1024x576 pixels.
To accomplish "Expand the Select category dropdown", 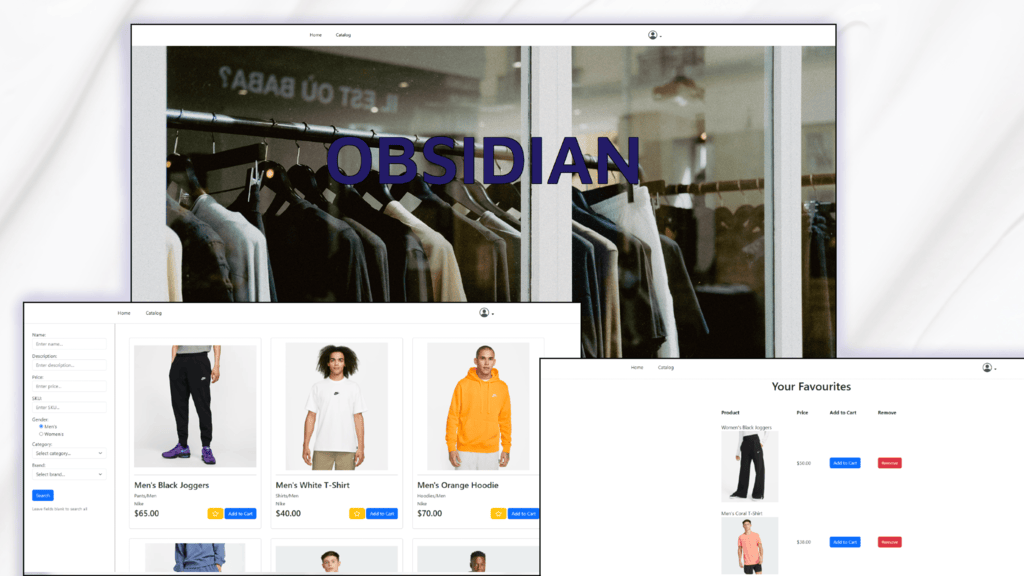I will click(x=69, y=453).
